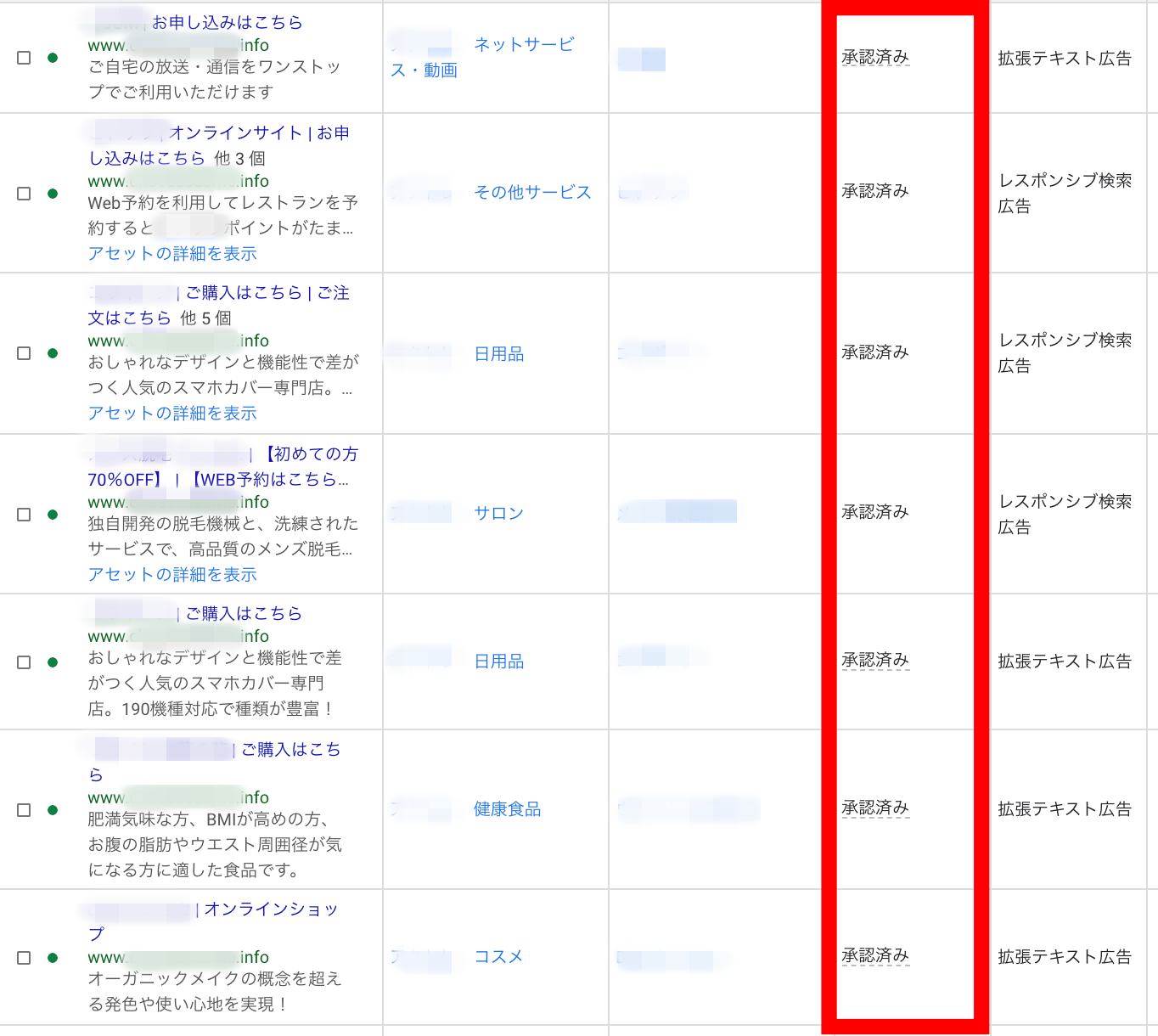Click 承認済み status in the コスメ row
Screen dimensions: 1158x1036
(875, 956)
